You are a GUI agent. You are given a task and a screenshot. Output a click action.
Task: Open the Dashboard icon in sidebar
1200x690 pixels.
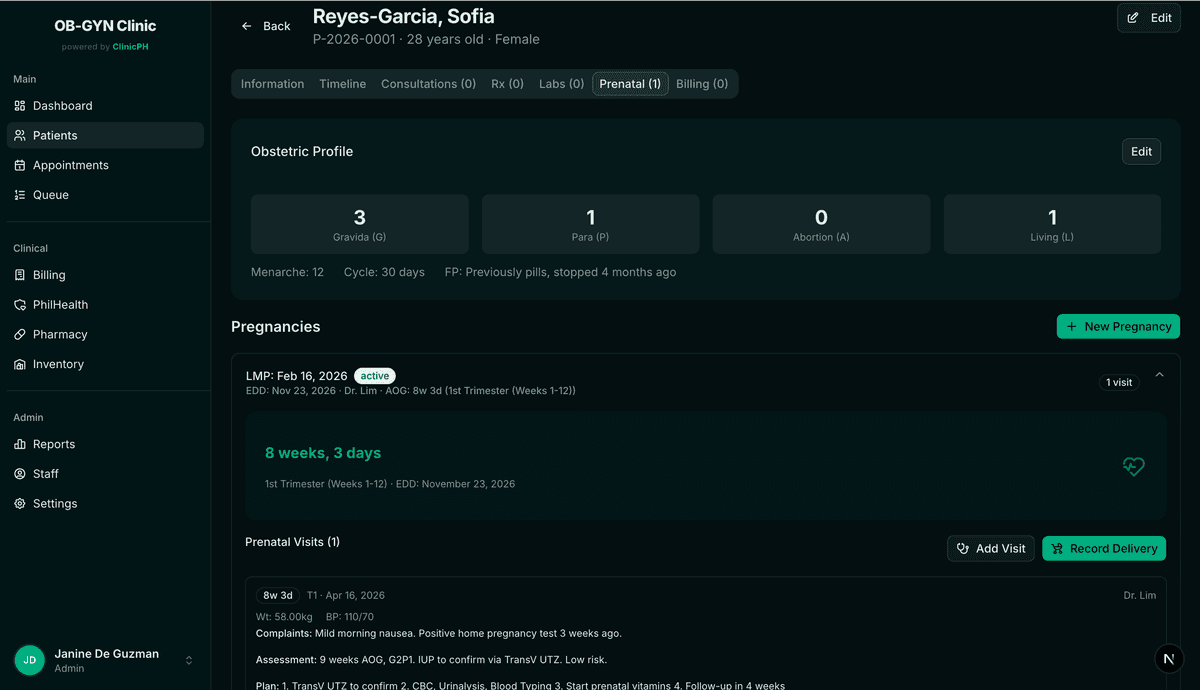click(x=20, y=106)
